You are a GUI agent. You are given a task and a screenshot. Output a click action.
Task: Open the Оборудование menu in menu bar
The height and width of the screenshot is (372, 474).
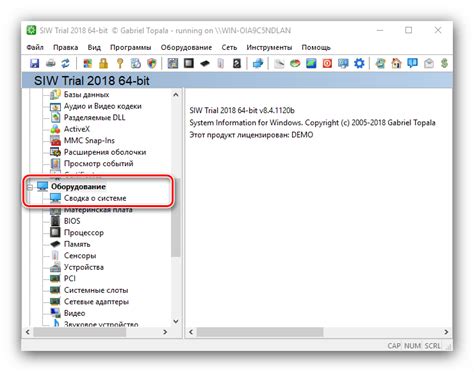click(186, 47)
